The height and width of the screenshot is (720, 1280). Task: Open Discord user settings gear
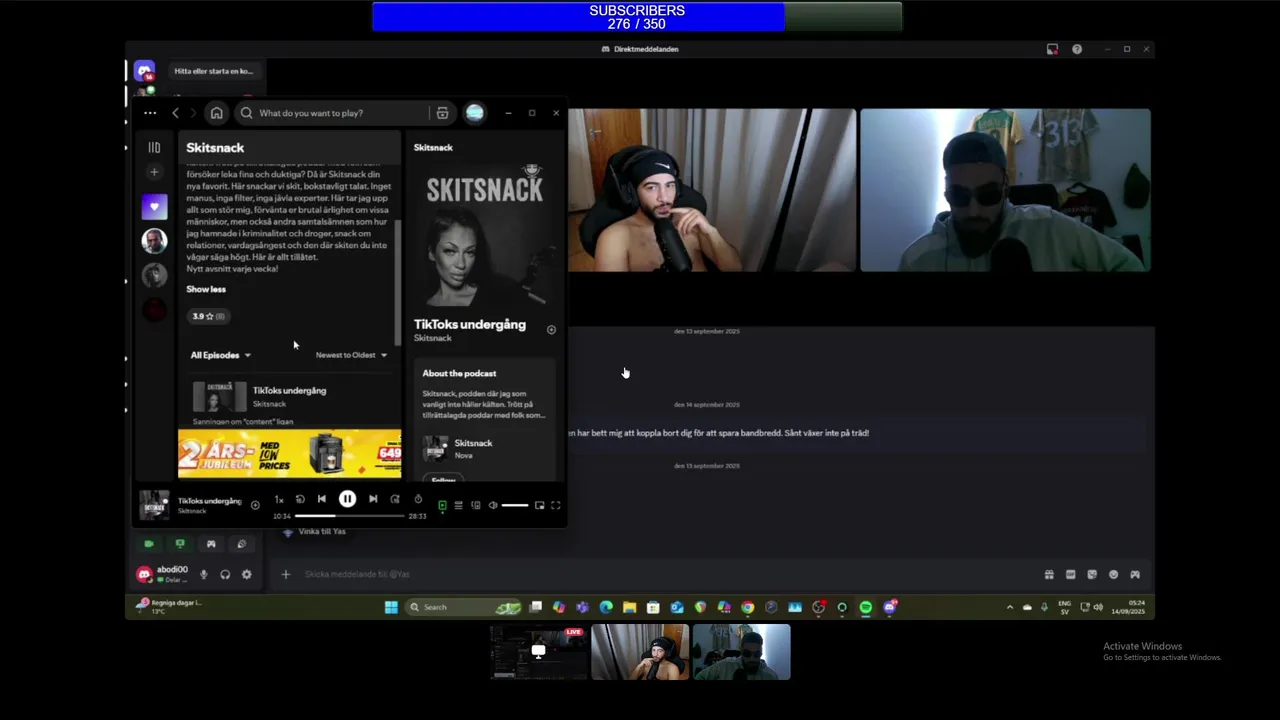(x=247, y=575)
